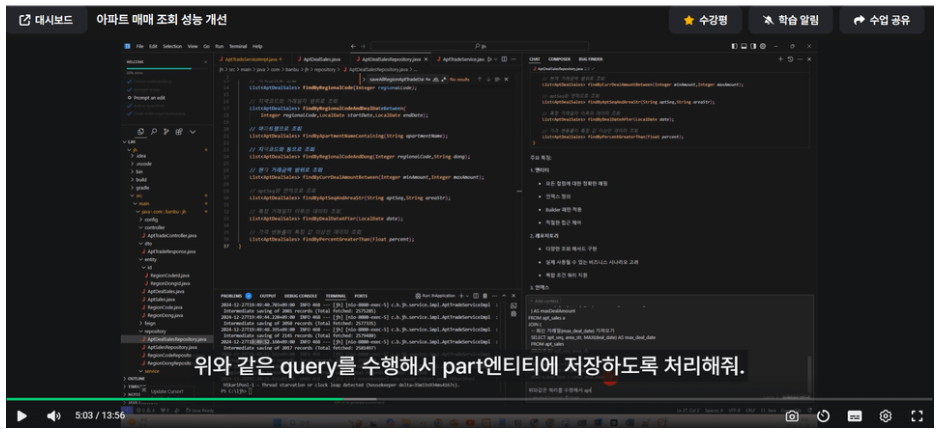The height and width of the screenshot is (434, 940).
Task: Create a new terminal with plus icon
Action: tap(461, 296)
